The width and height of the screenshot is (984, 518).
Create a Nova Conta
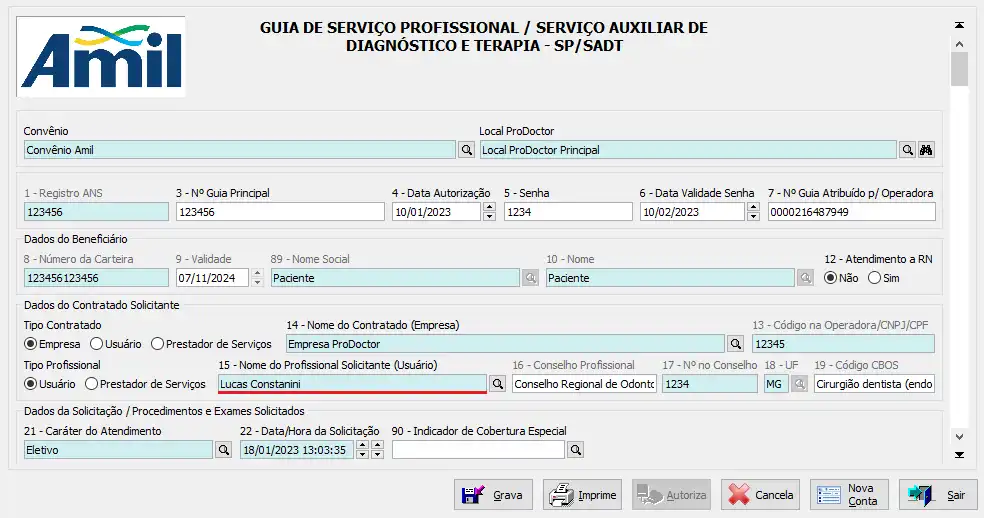tap(850, 495)
